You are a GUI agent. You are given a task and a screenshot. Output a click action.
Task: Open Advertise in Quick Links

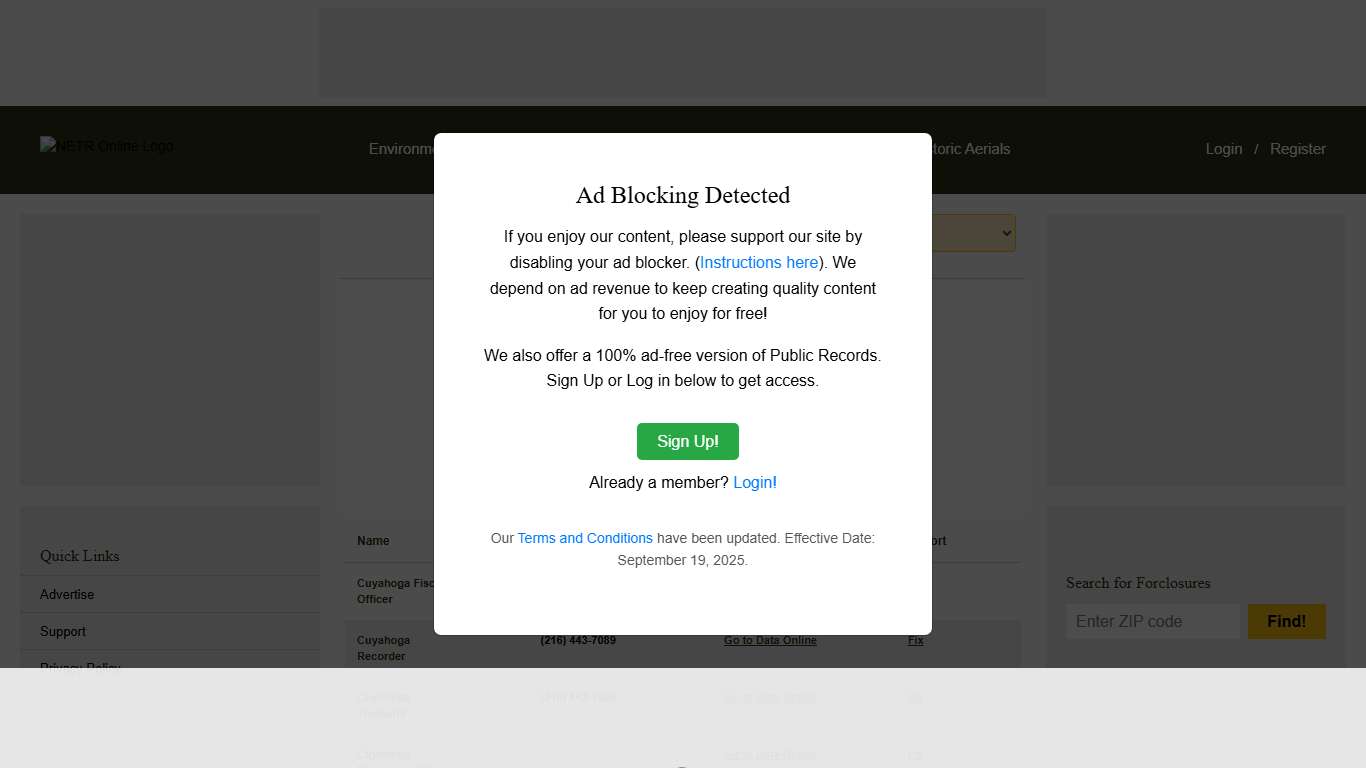tap(67, 594)
